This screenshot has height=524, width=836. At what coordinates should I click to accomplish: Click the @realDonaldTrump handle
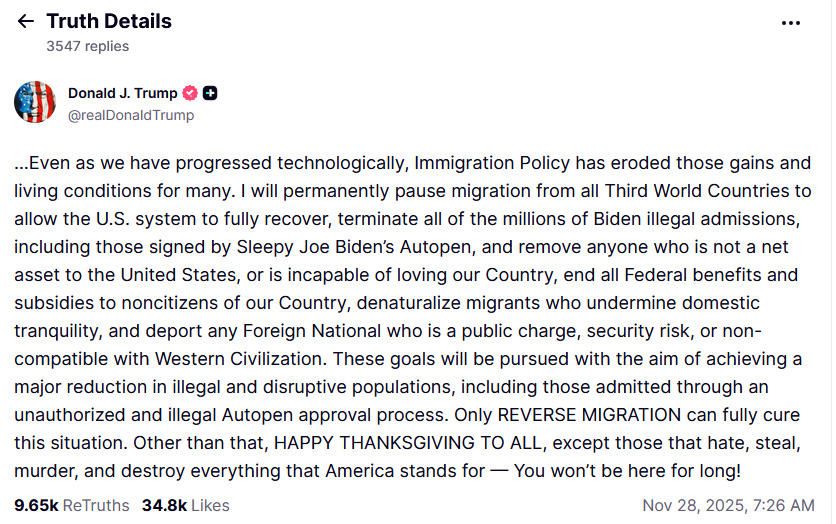coord(130,115)
